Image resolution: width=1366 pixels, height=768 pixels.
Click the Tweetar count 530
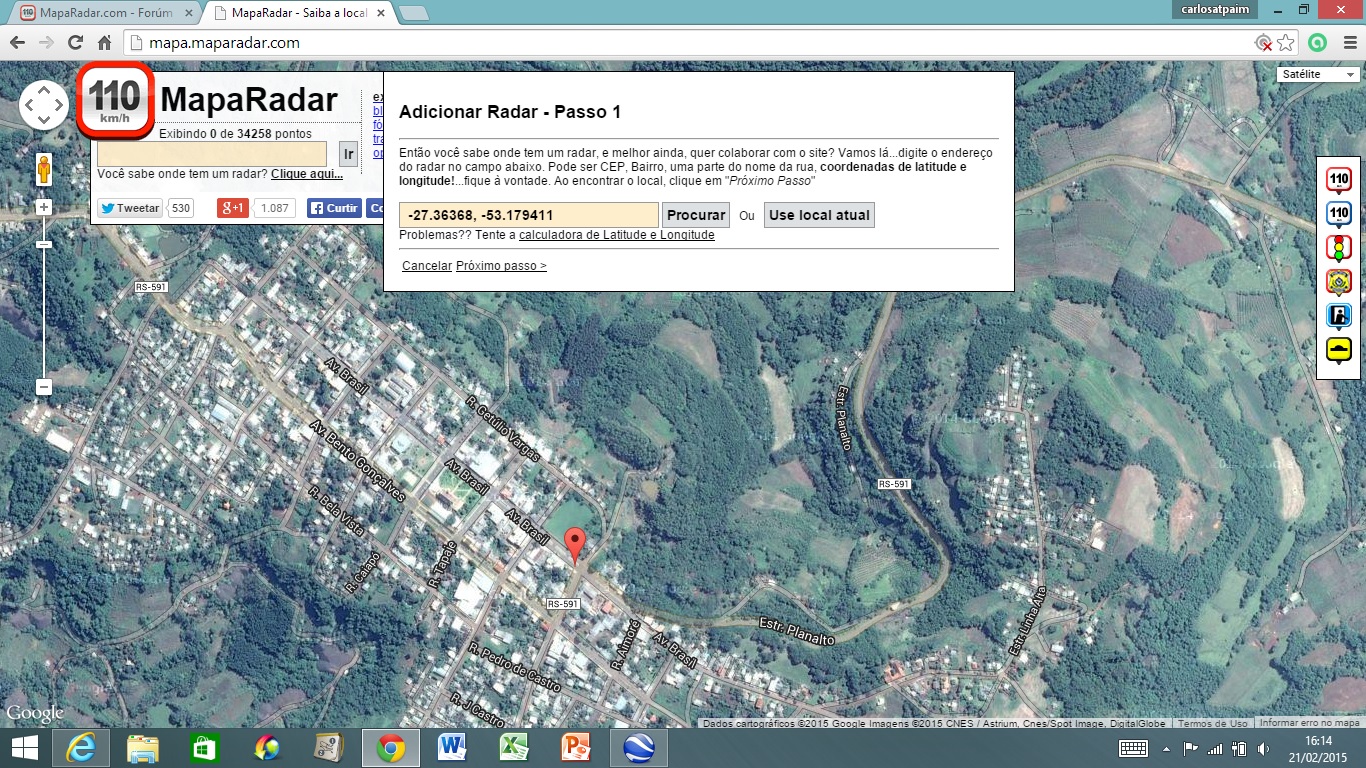(x=180, y=208)
